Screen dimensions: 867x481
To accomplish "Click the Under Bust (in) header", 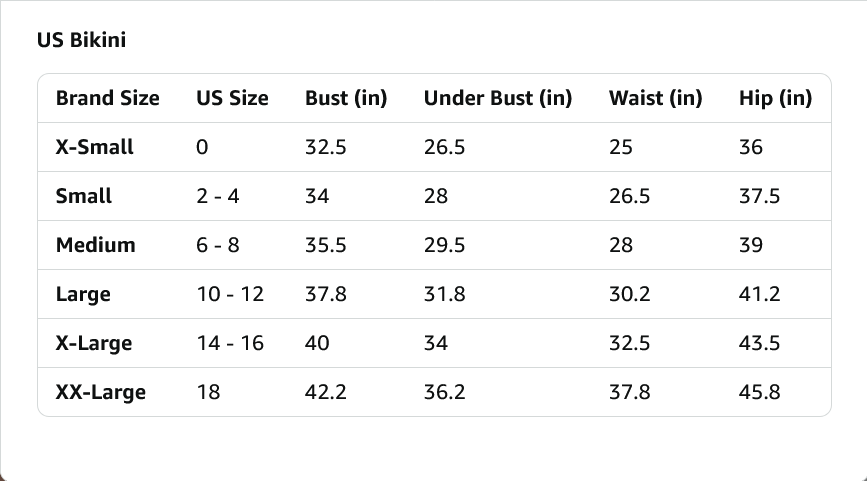I will coord(498,98).
